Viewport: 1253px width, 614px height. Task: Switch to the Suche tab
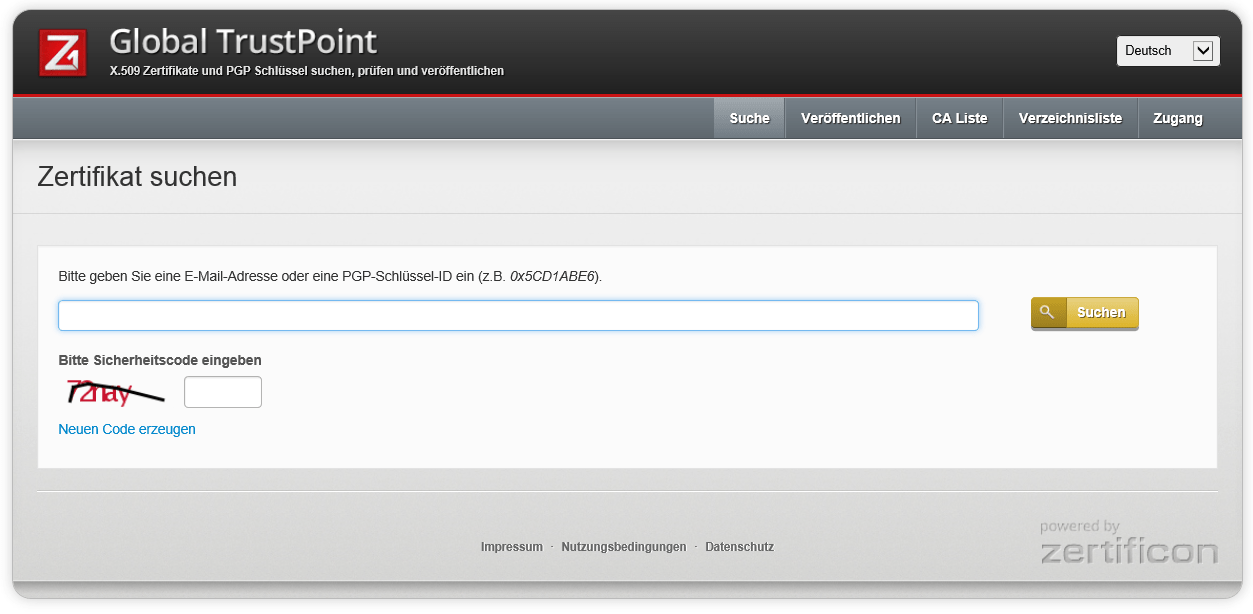(x=749, y=118)
